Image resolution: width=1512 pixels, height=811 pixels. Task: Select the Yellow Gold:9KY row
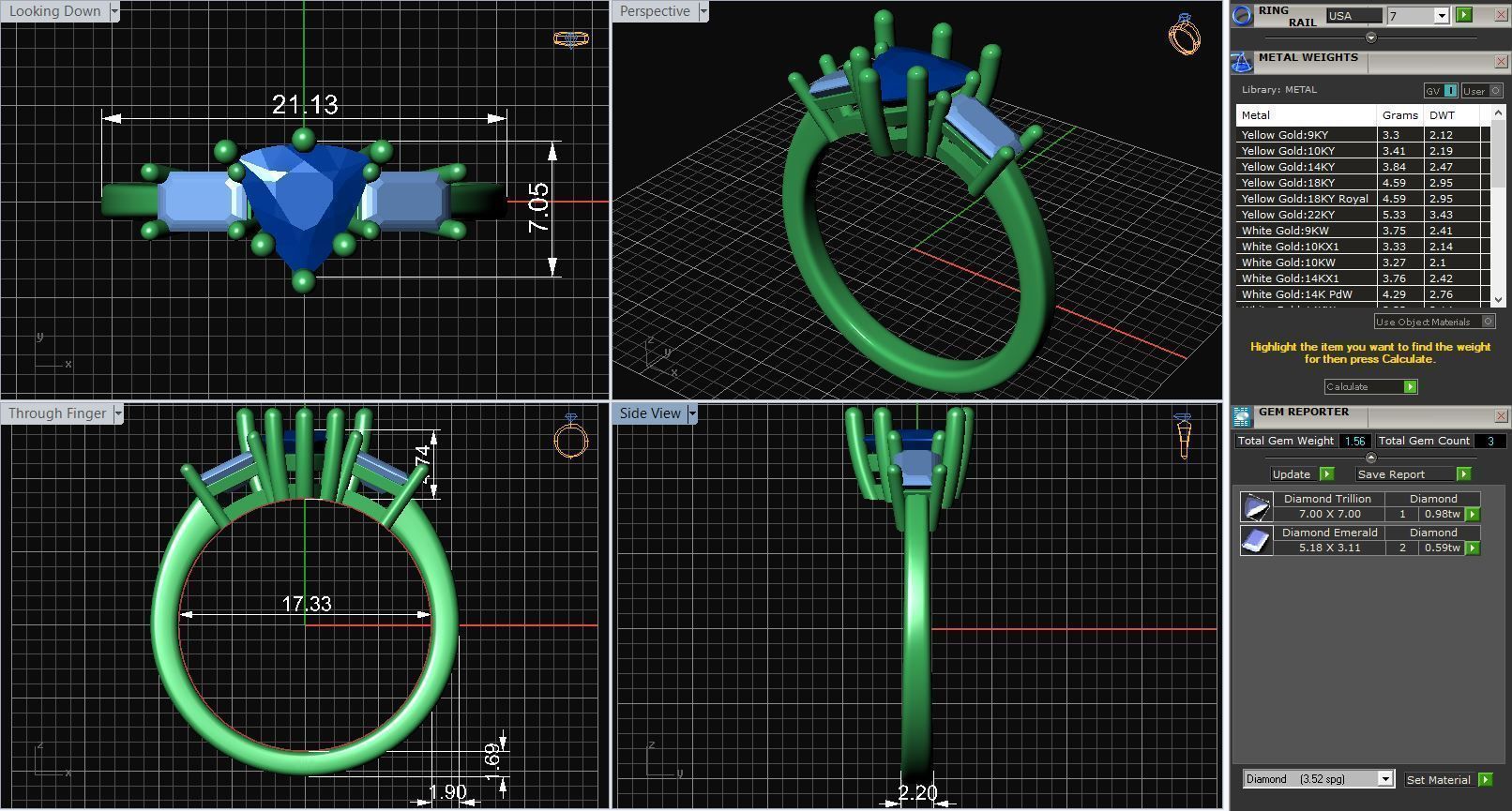pos(1363,135)
